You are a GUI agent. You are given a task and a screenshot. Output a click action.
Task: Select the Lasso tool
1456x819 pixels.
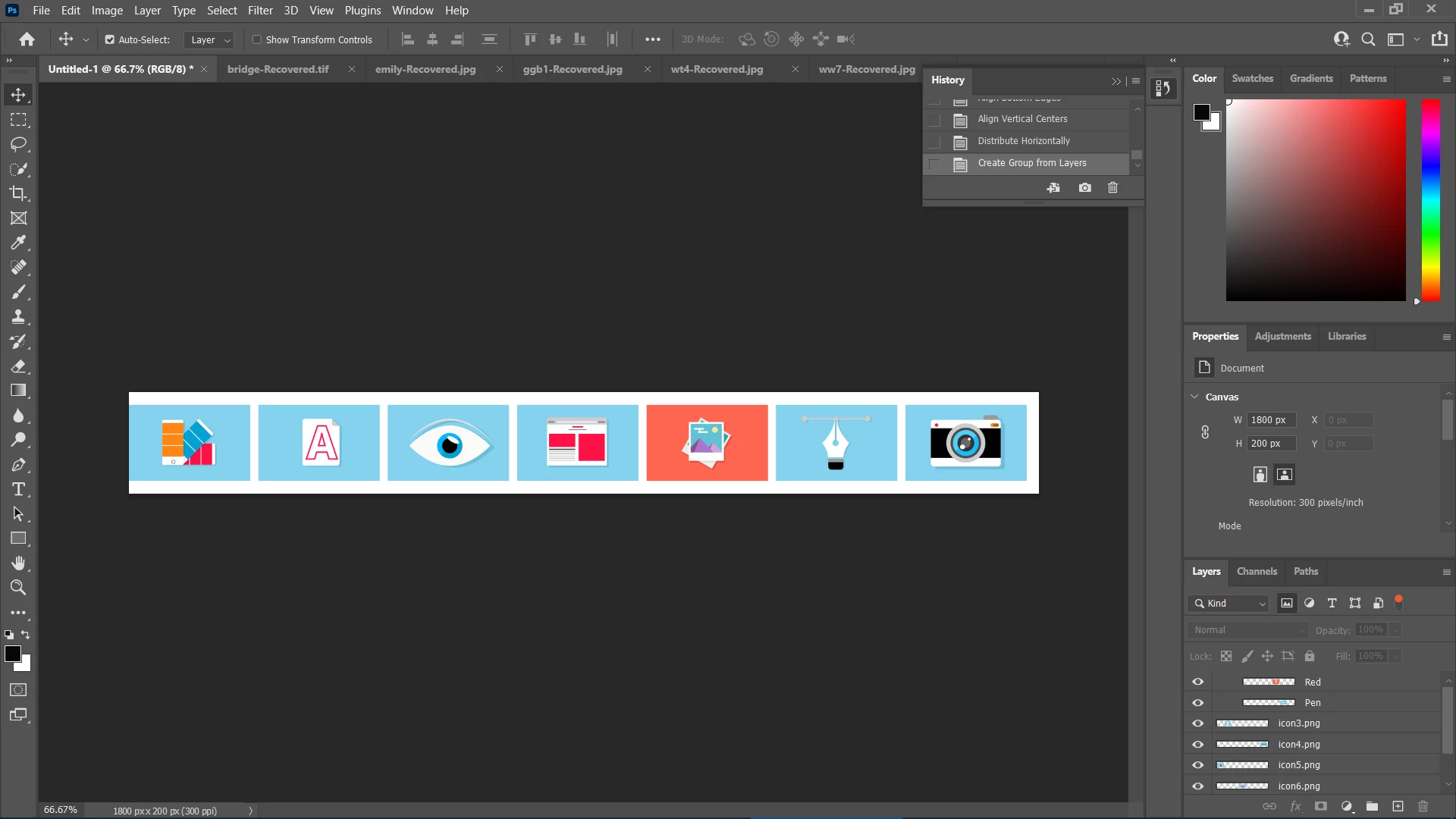pos(18,144)
